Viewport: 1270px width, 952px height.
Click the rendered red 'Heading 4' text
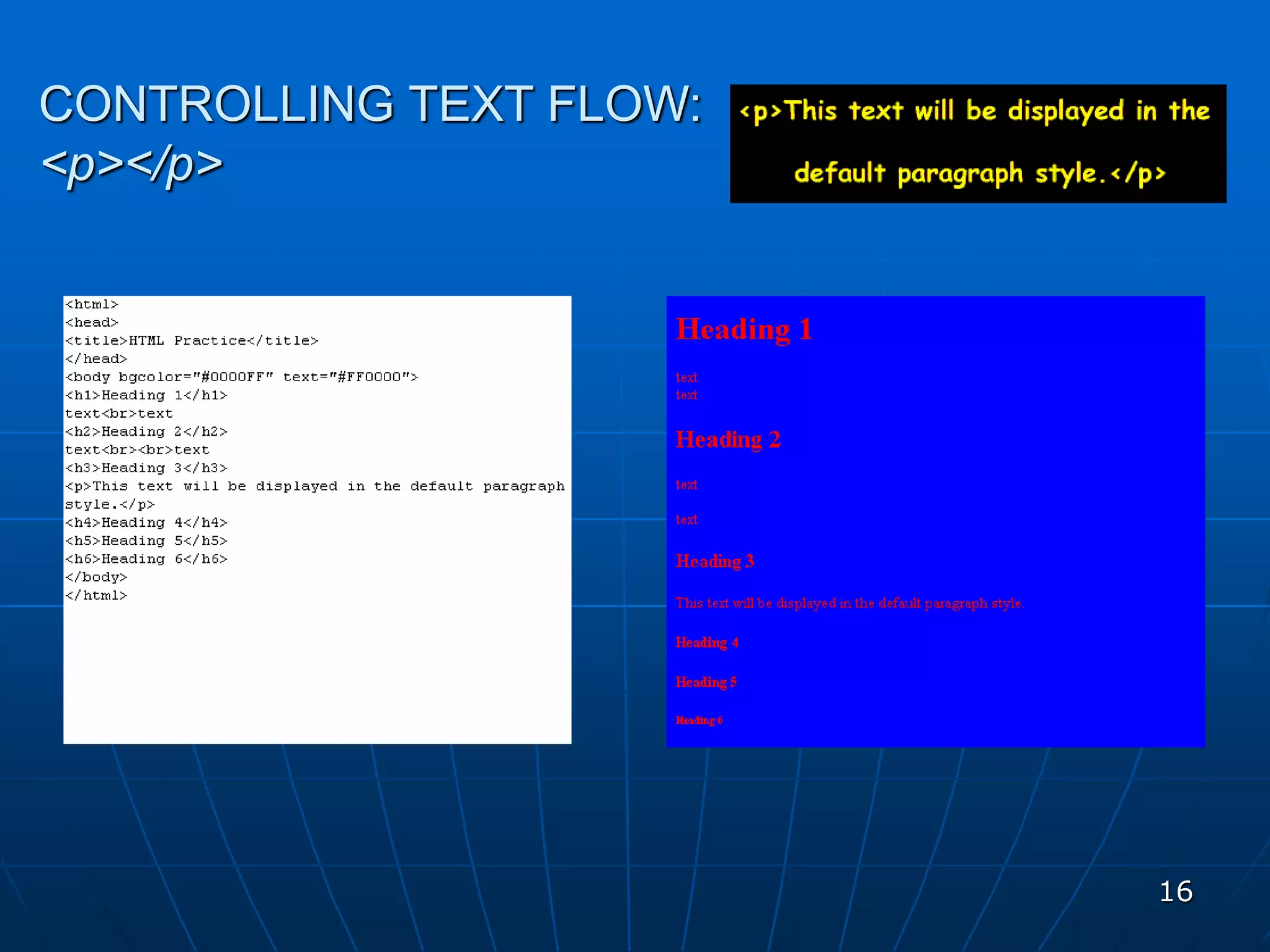707,643
